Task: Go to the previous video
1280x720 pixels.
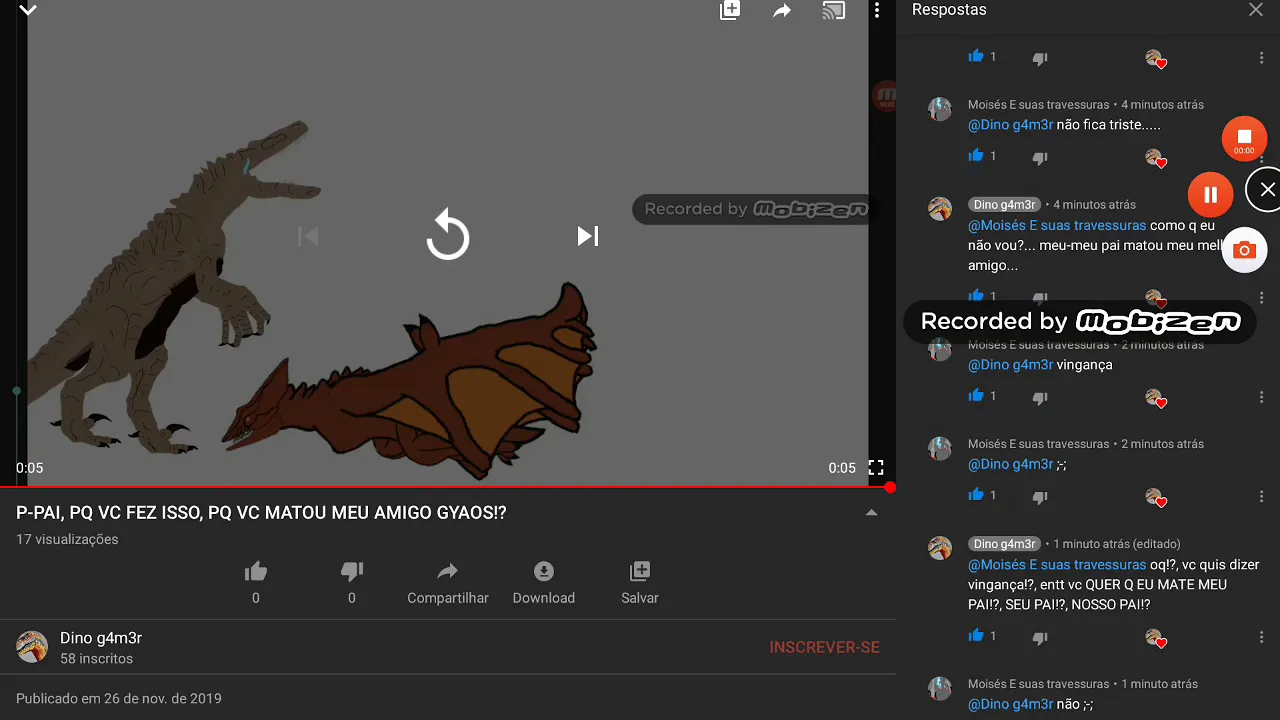Action: click(308, 236)
